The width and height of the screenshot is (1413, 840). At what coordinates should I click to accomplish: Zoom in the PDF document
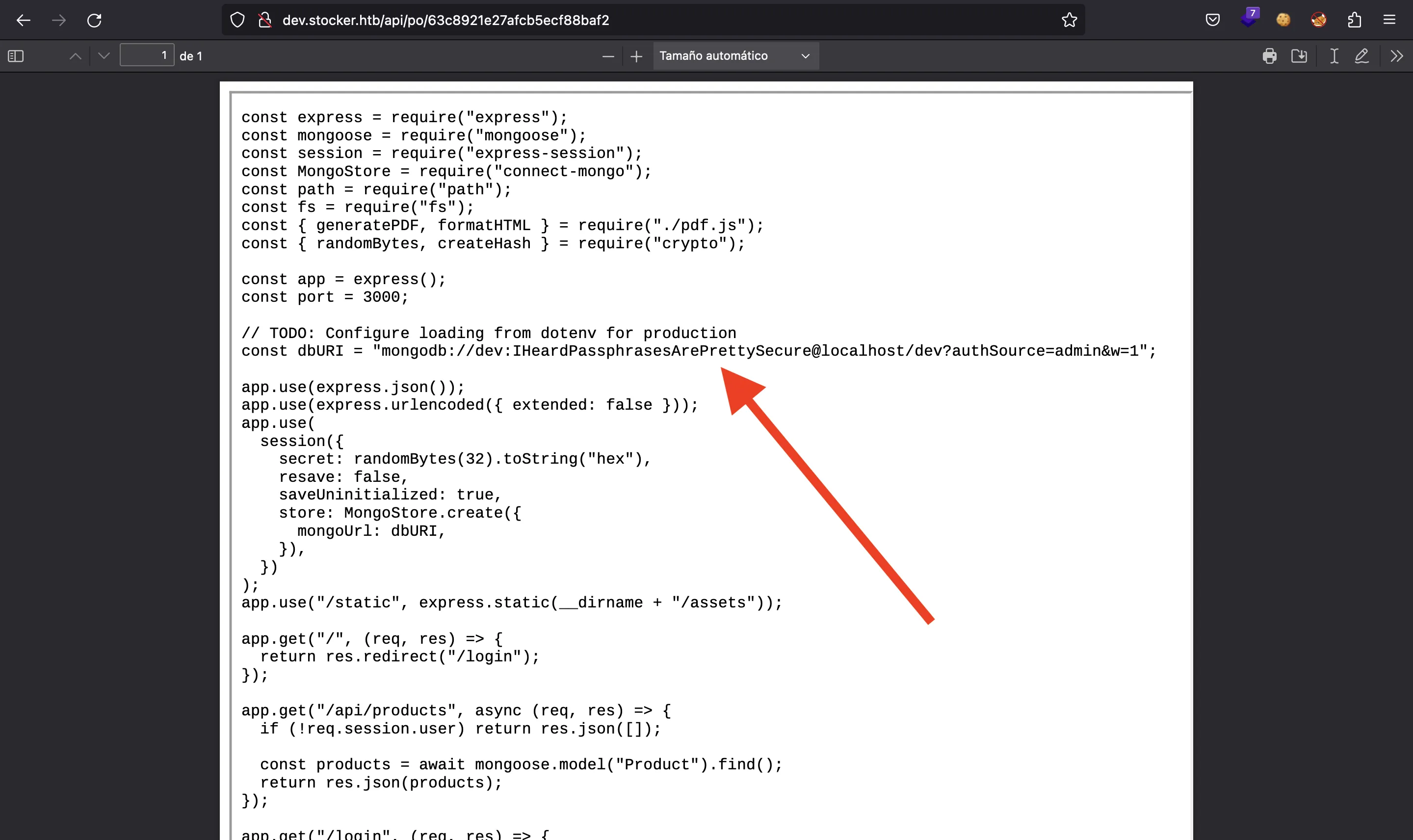(637, 56)
